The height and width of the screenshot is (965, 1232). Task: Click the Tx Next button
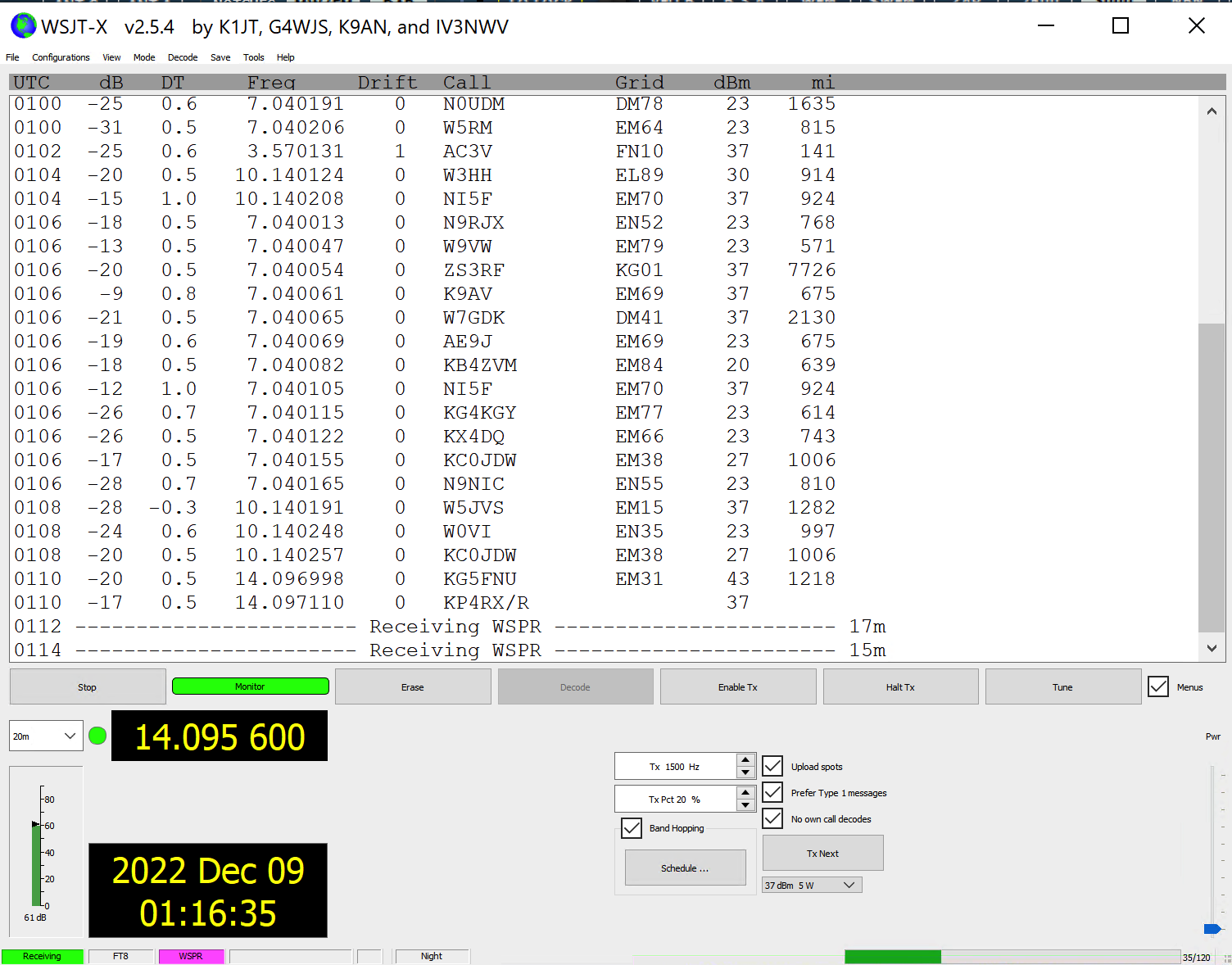point(822,853)
